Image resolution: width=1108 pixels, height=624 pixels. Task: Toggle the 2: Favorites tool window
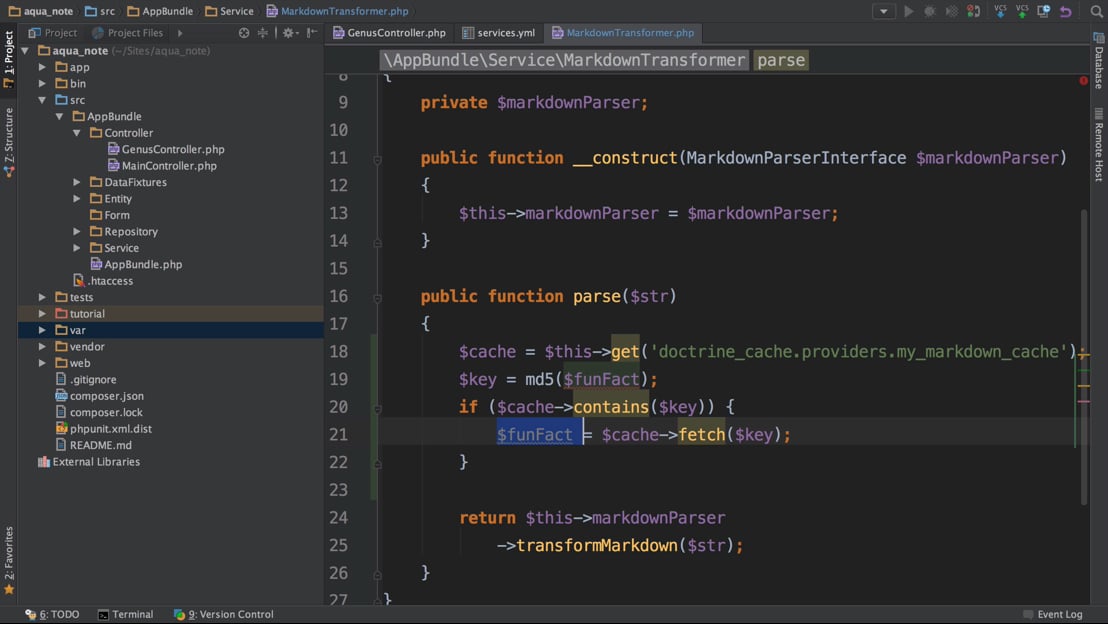(x=9, y=559)
